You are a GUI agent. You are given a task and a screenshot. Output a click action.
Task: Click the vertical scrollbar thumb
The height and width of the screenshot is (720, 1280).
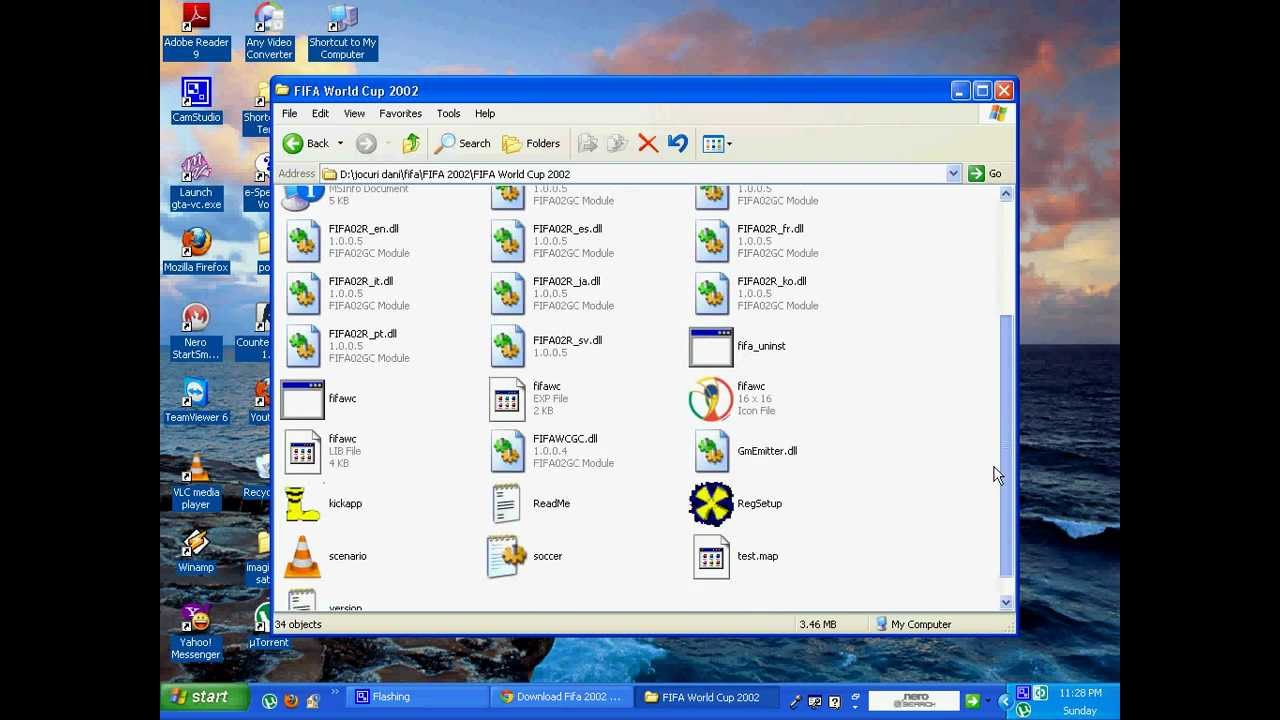click(x=1006, y=446)
